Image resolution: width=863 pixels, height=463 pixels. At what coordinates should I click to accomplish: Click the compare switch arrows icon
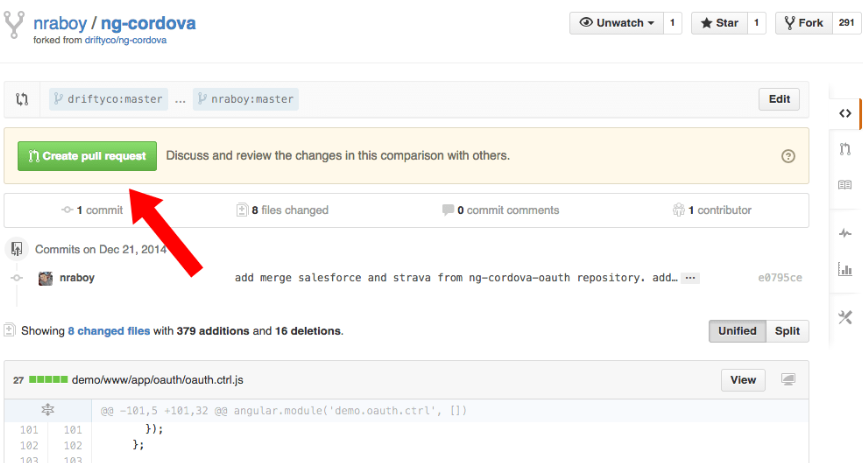[x=22, y=99]
